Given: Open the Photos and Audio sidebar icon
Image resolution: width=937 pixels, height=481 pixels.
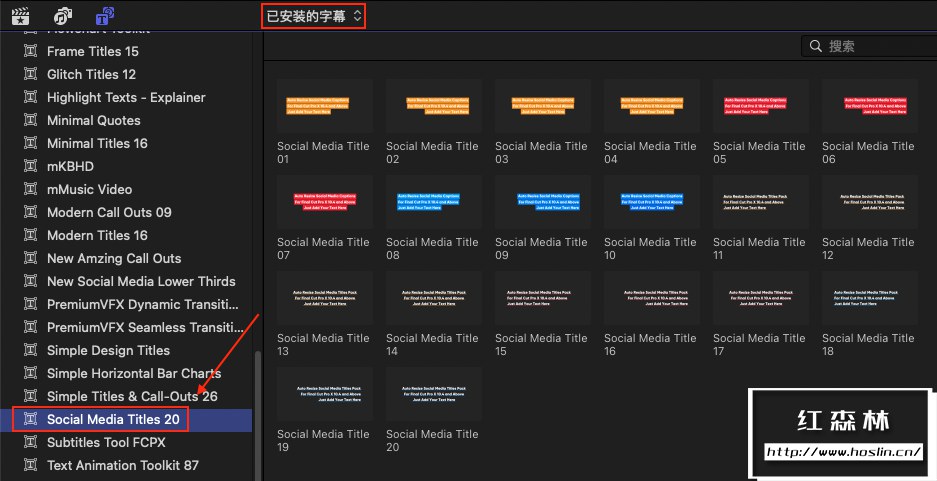Looking at the screenshot, I should click(x=63, y=16).
